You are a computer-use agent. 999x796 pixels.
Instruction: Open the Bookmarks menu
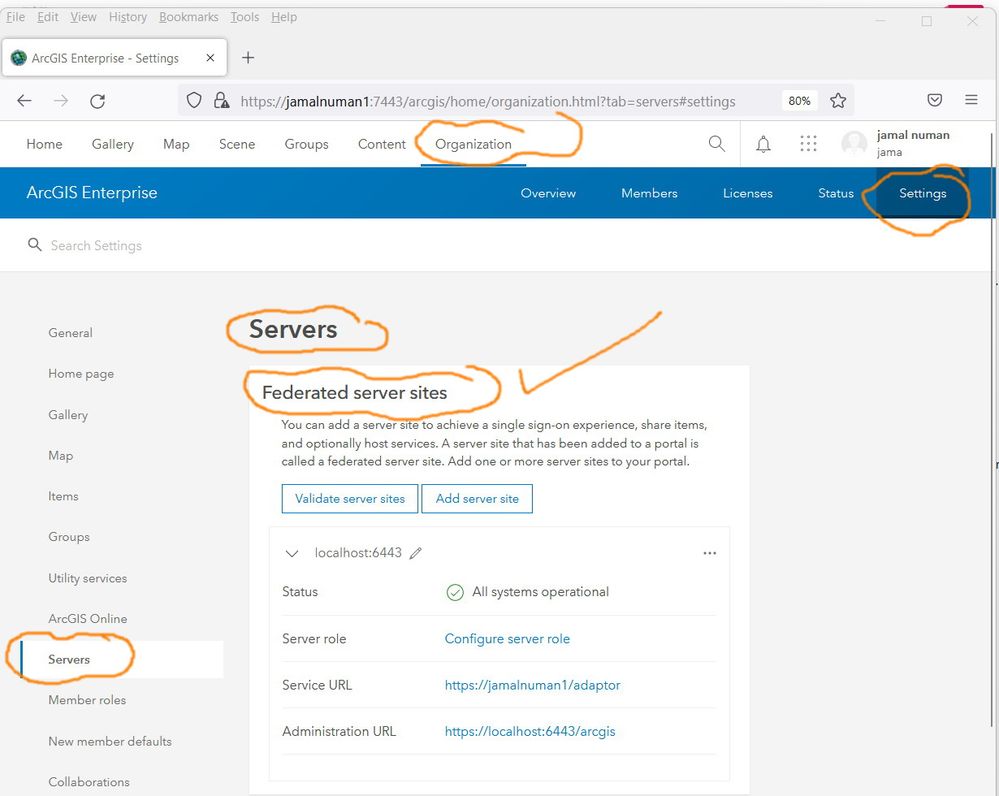(x=189, y=17)
